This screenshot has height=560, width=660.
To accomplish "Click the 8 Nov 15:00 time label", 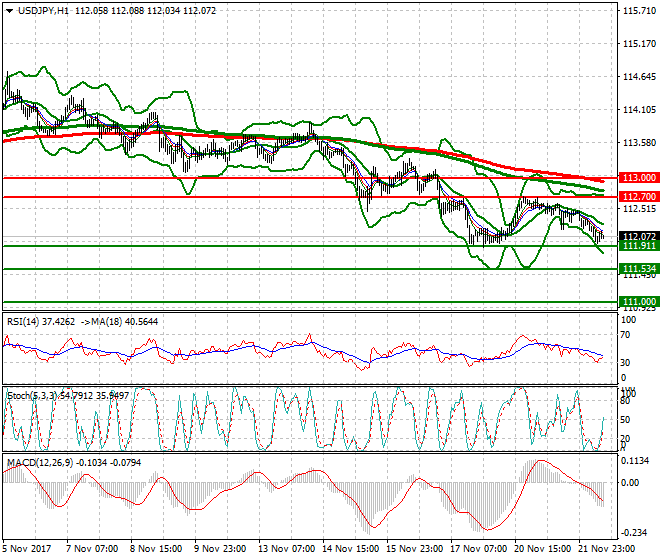I will [156, 549].
